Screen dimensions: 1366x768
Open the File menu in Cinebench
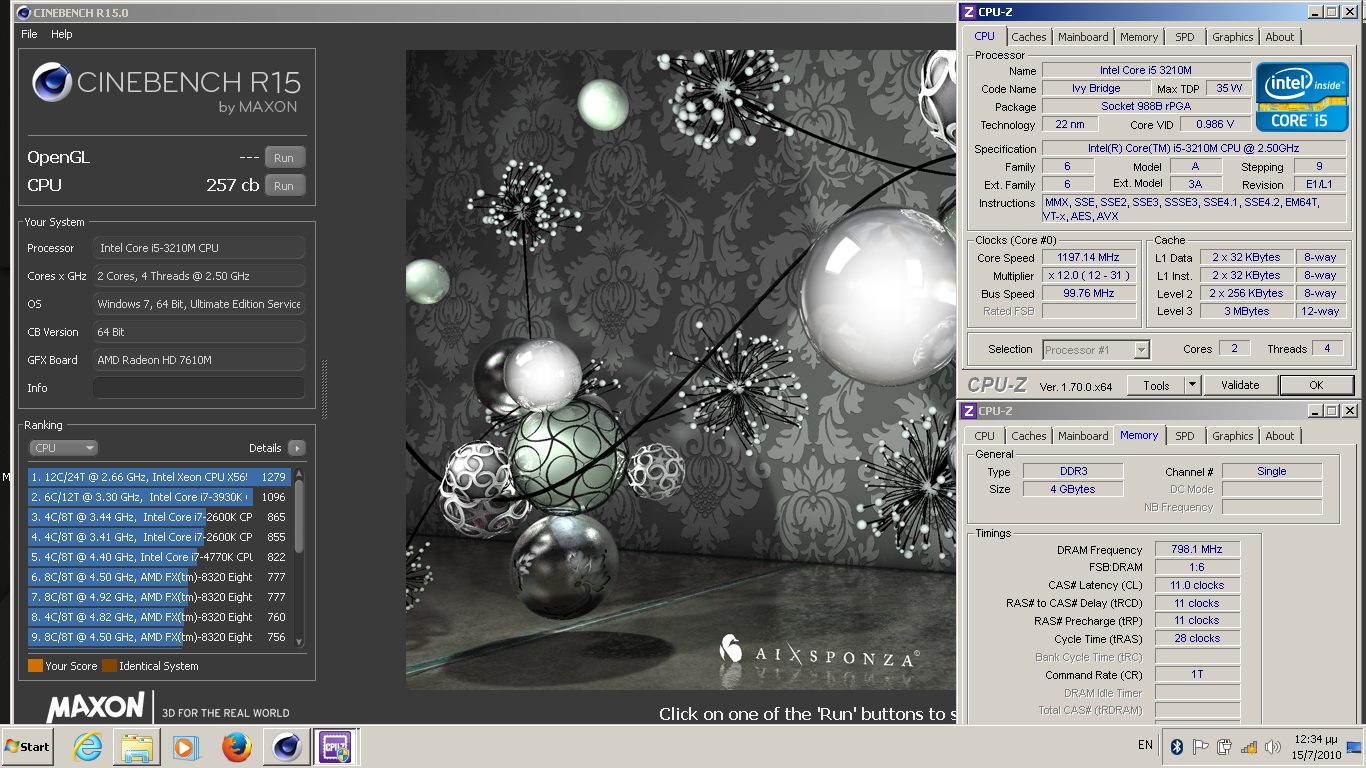pyautogui.click(x=29, y=34)
